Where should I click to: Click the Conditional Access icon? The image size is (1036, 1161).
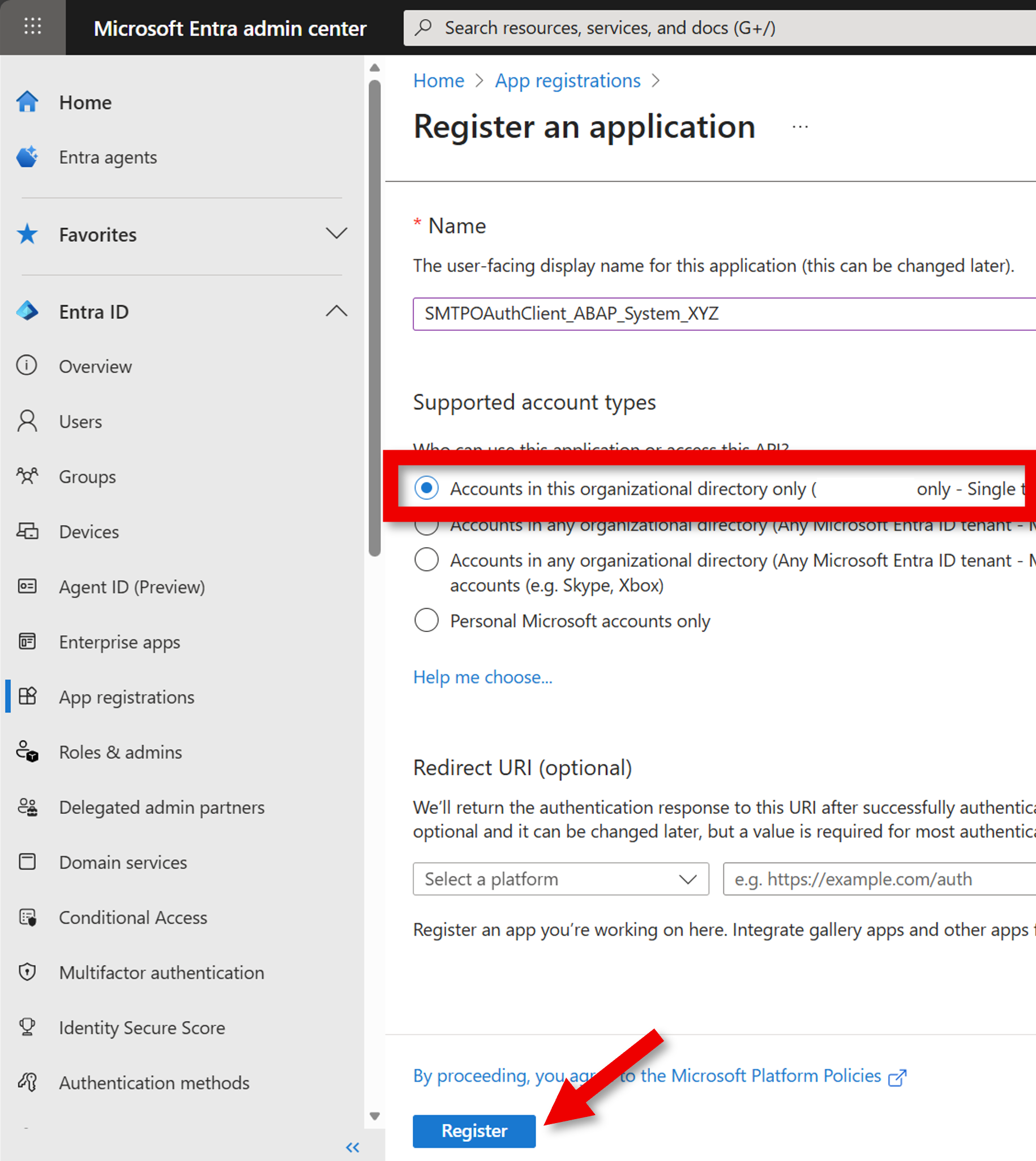[x=27, y=917]
